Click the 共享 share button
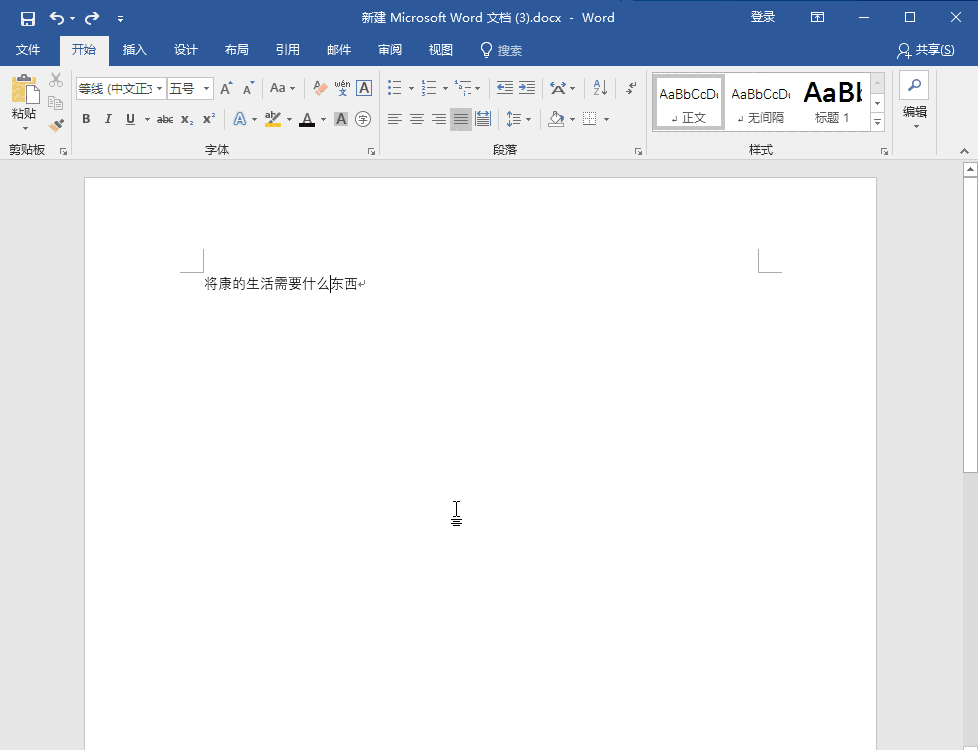 pyautogui.click(x=926, y=51)
